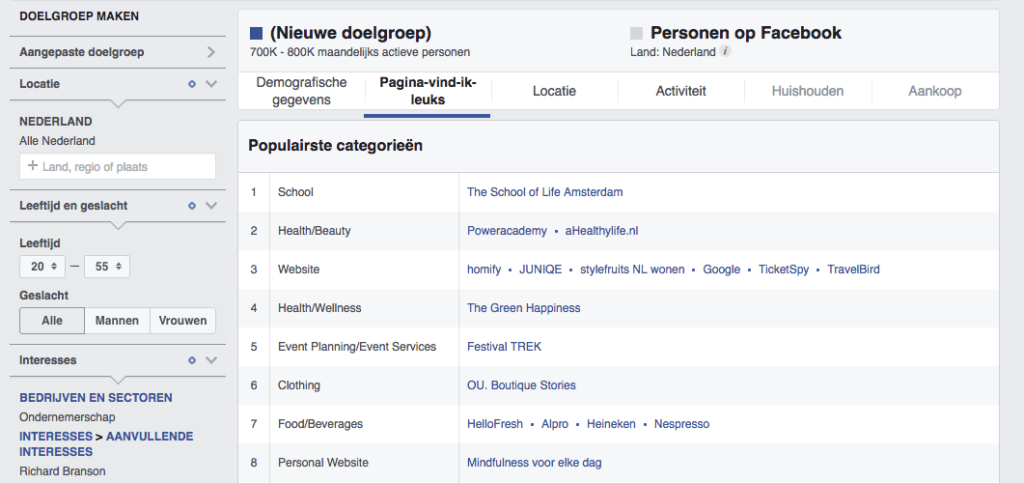1024x483 pixels.
Task: Click info icon next to Land: Nederland
Action: (725, 52)
